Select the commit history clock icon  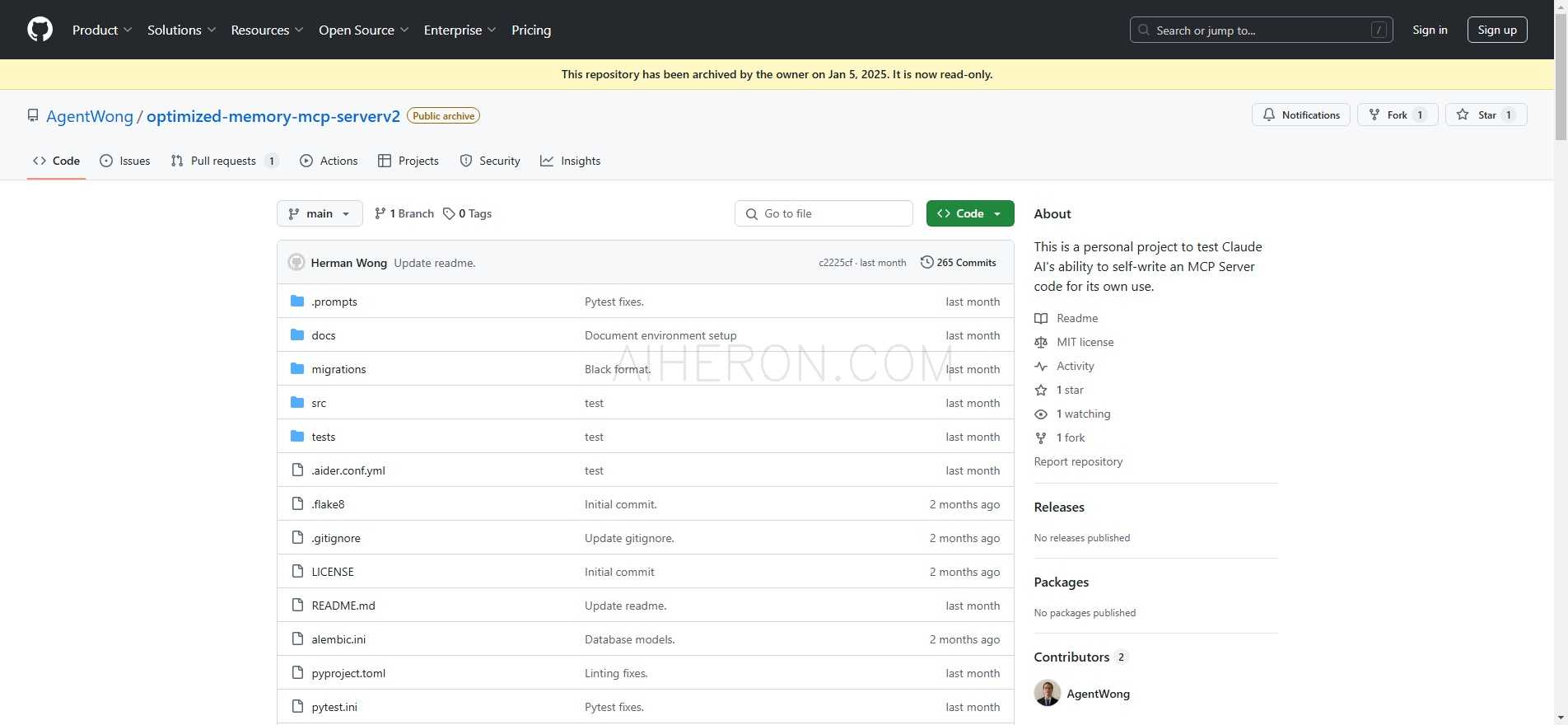pos(926,262)
